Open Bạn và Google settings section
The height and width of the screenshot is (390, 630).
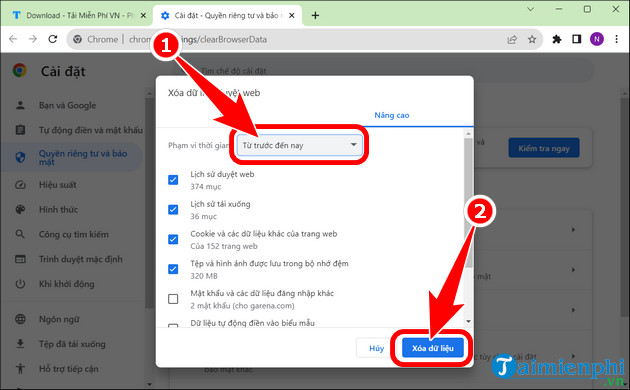[x=67, y=105]
